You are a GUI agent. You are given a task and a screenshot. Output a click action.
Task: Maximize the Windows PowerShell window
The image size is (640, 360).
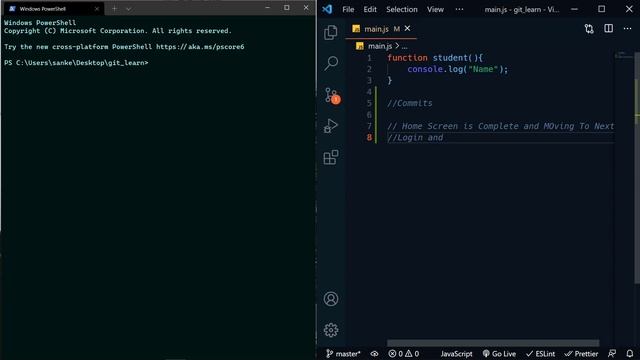tap(287, 8)
